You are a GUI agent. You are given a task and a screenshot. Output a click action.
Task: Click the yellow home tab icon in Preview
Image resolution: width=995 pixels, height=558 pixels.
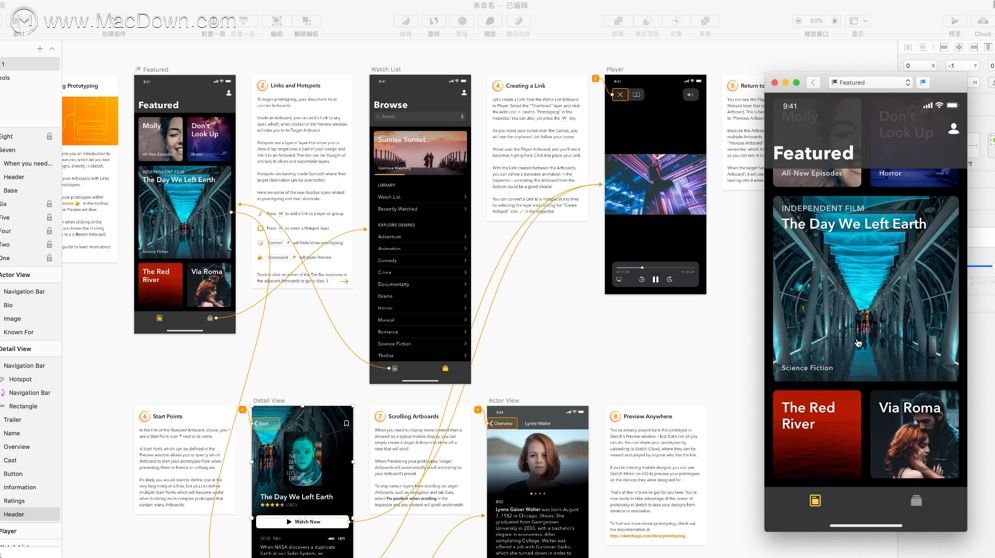click(x=815, y=501)
